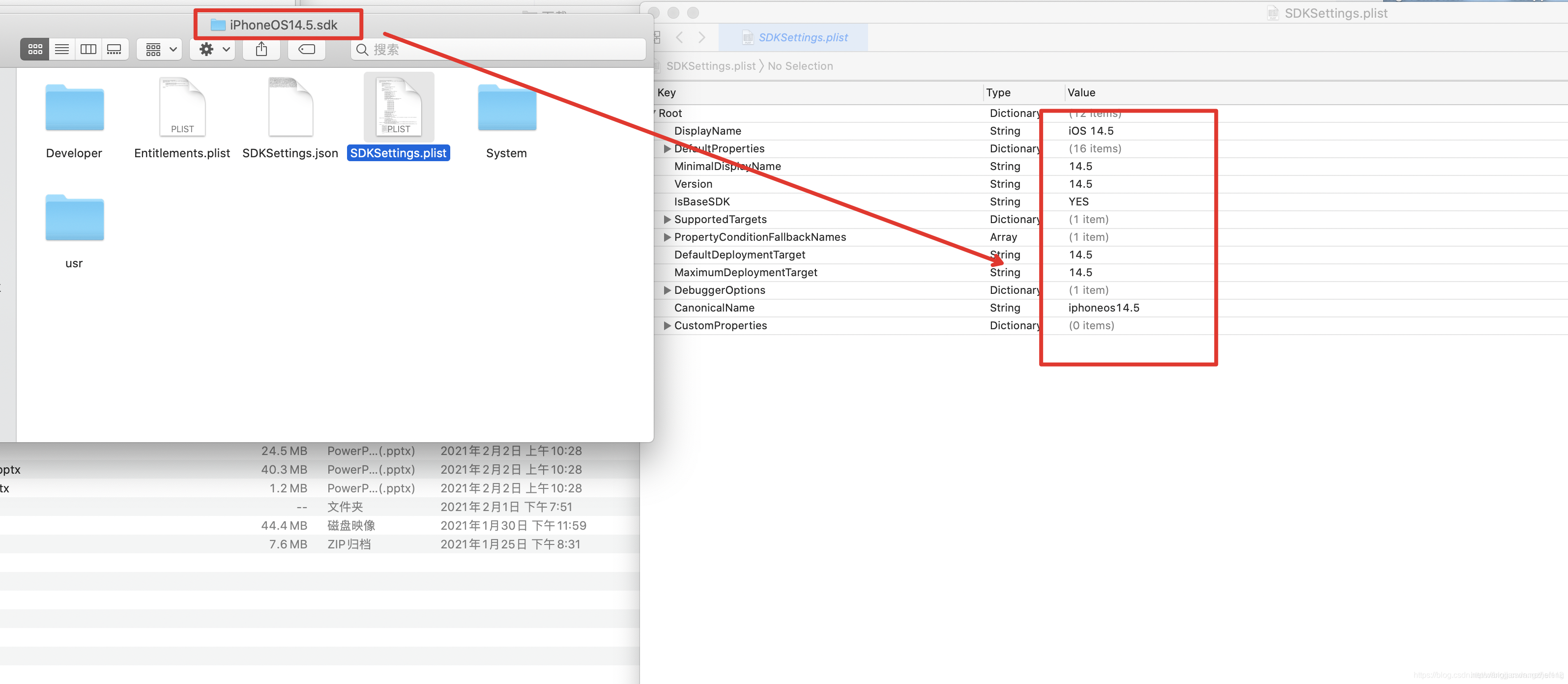The image size is (1568, 684).
Task: Click the 44.4 MB 磁盘映像 row
Action: coord(319,525)
